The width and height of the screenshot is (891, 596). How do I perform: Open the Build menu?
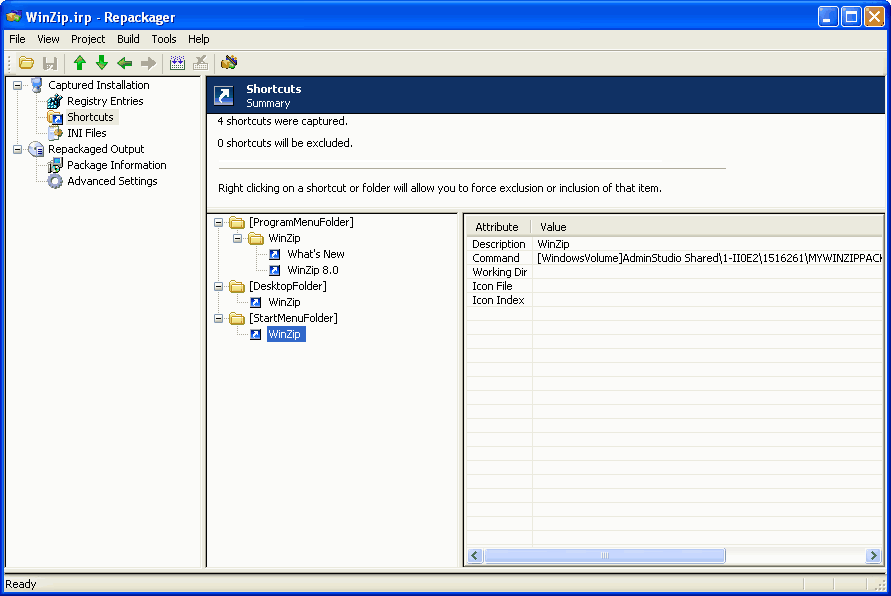coord(128,39)
